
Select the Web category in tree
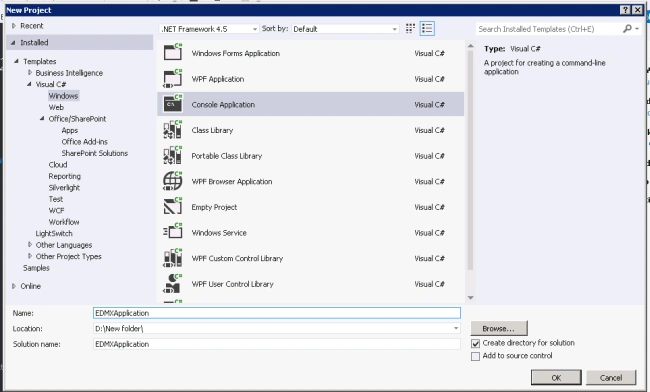coord(56,107)
